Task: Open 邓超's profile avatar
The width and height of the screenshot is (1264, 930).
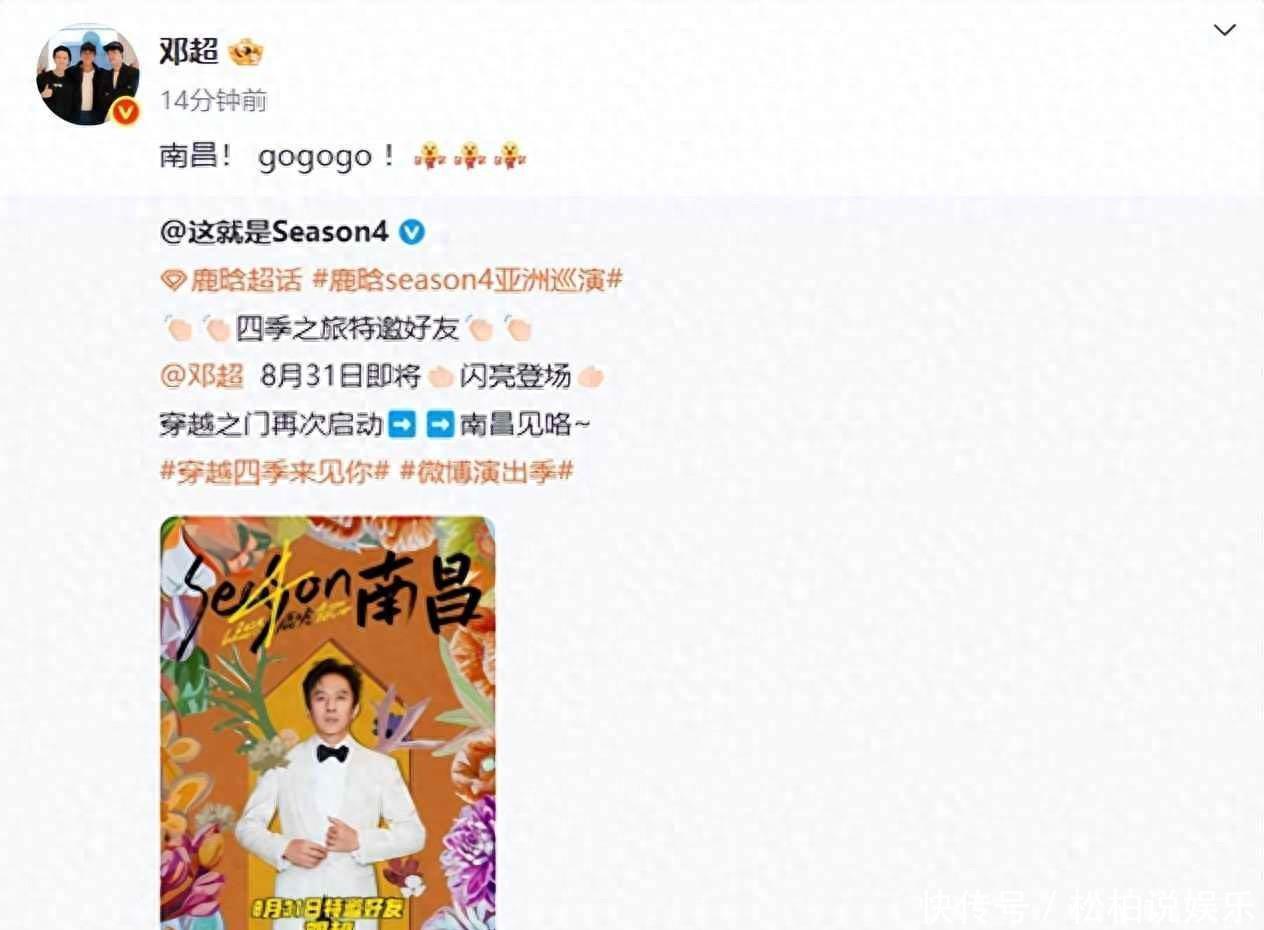Action: pyautogui.click(x=87, y=76)
